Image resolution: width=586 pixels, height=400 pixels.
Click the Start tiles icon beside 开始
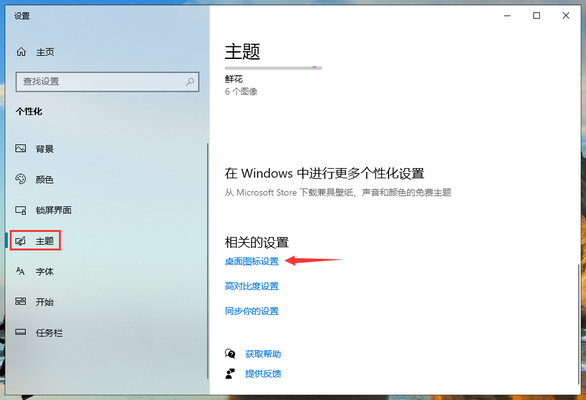pyautogui.click(x=21, y=301)
